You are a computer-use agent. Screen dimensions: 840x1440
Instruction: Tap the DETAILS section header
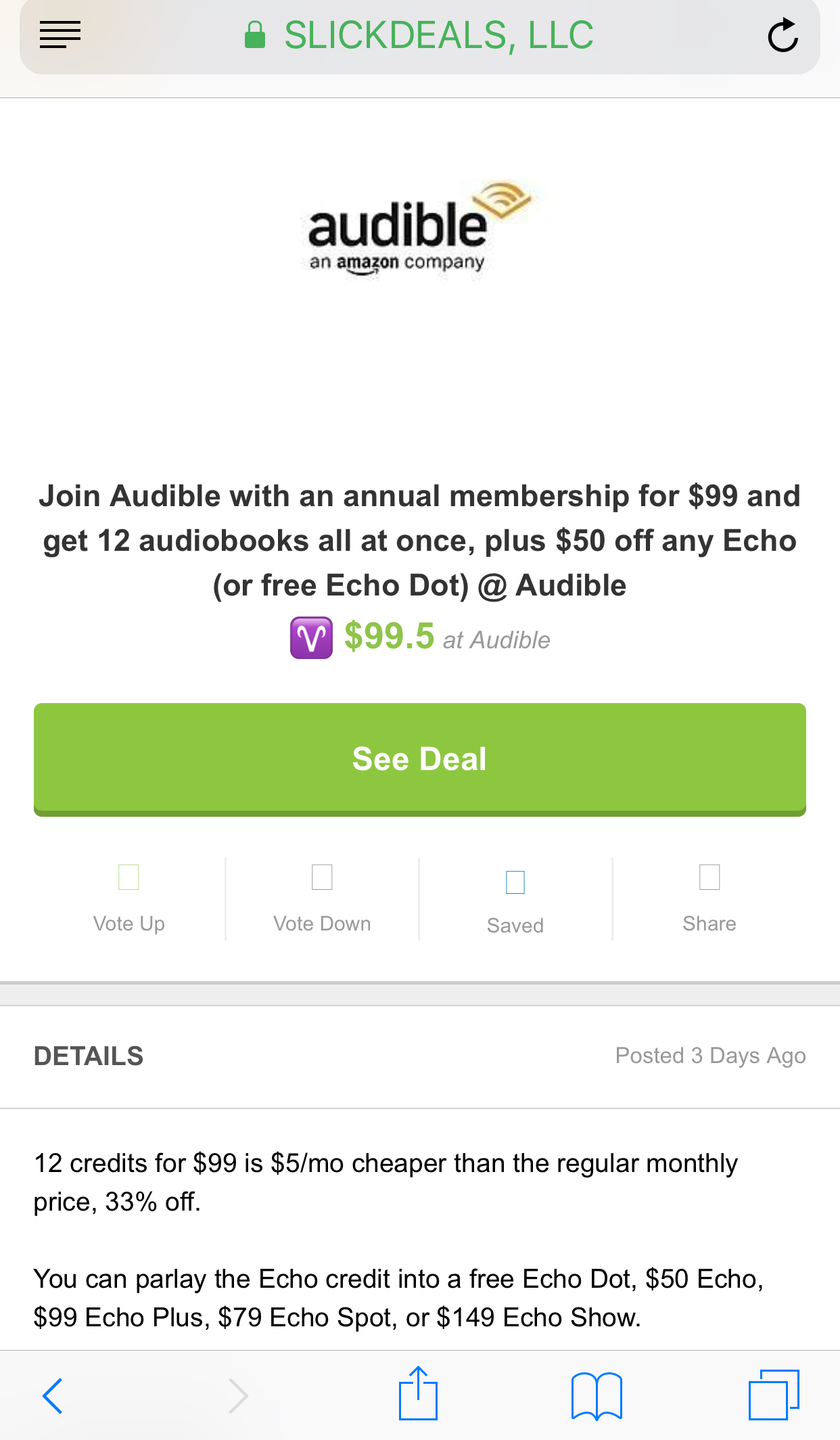(x=89, y=1056)
